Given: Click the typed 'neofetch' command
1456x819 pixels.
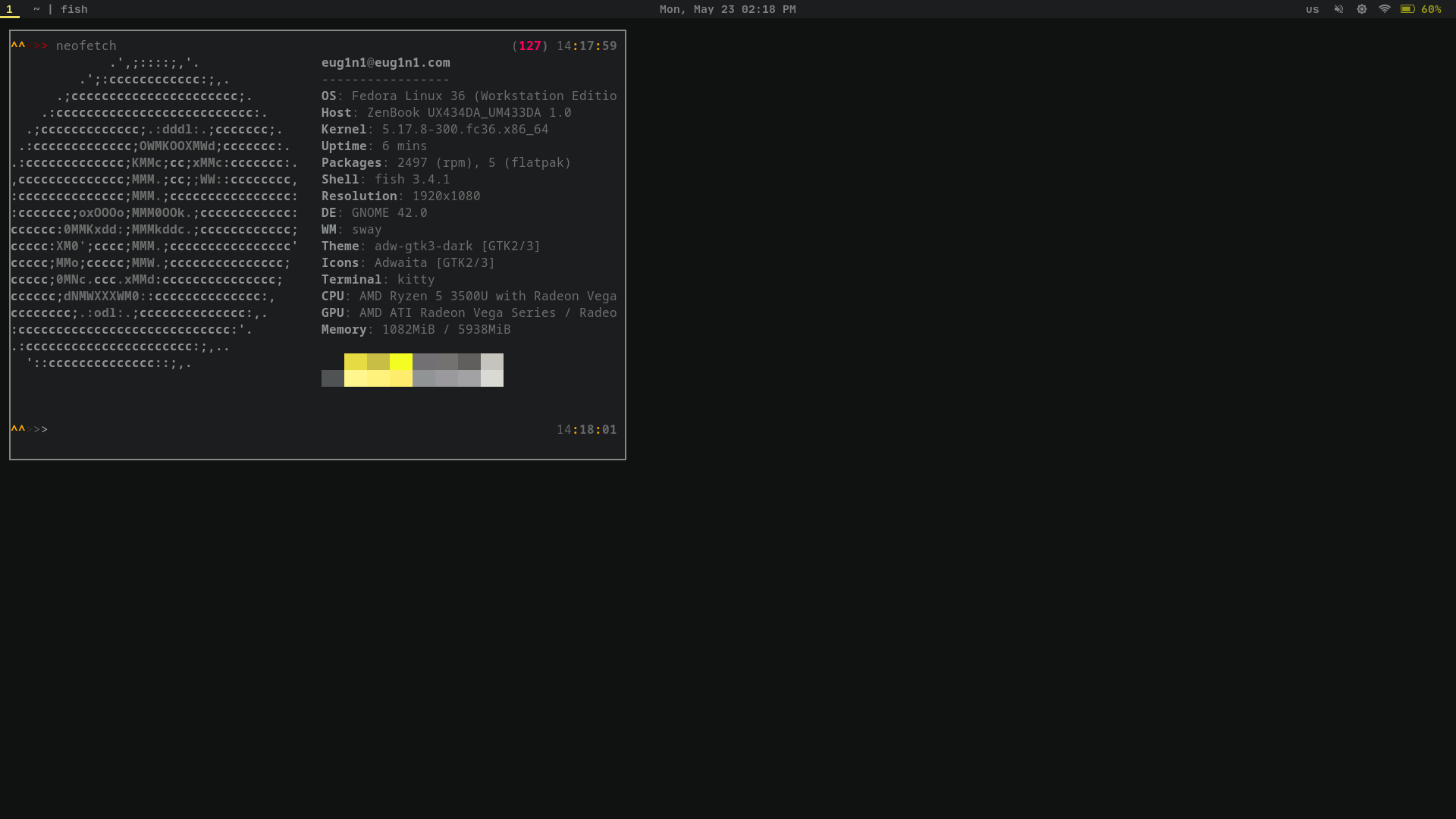Looking at the screenshot, I should click(x=86, y=45).
